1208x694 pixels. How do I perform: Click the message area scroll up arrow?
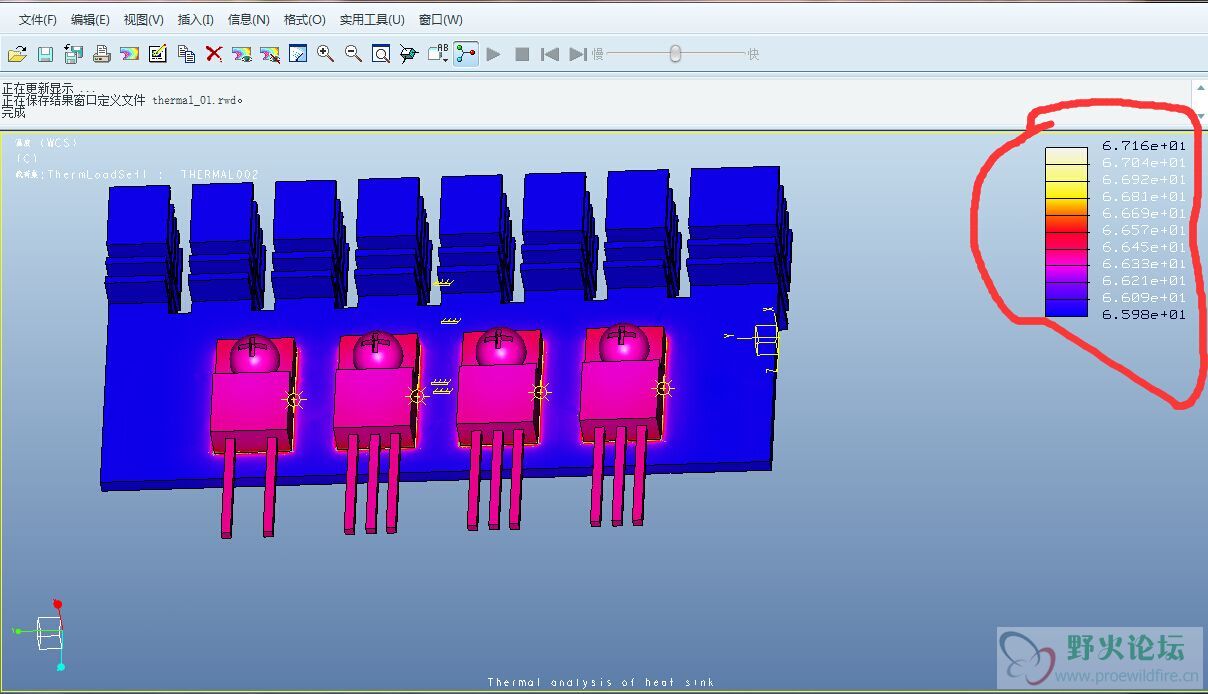(1200, 89)
